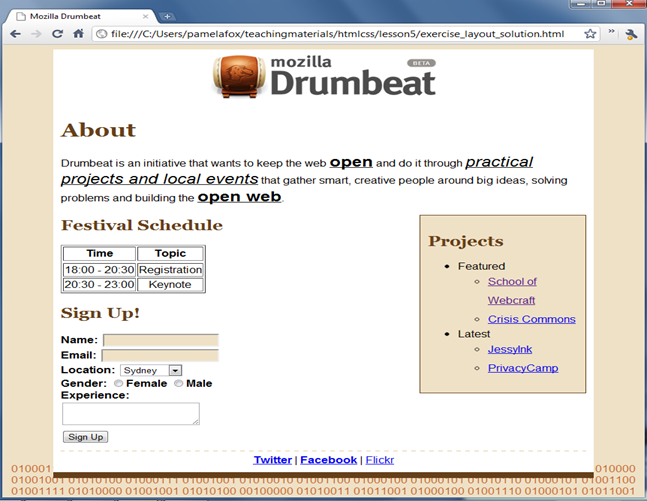Image resolution: width=647 pixels, height=501 pixels.
Task: Open the JessyInk project link
Action: 510,350
